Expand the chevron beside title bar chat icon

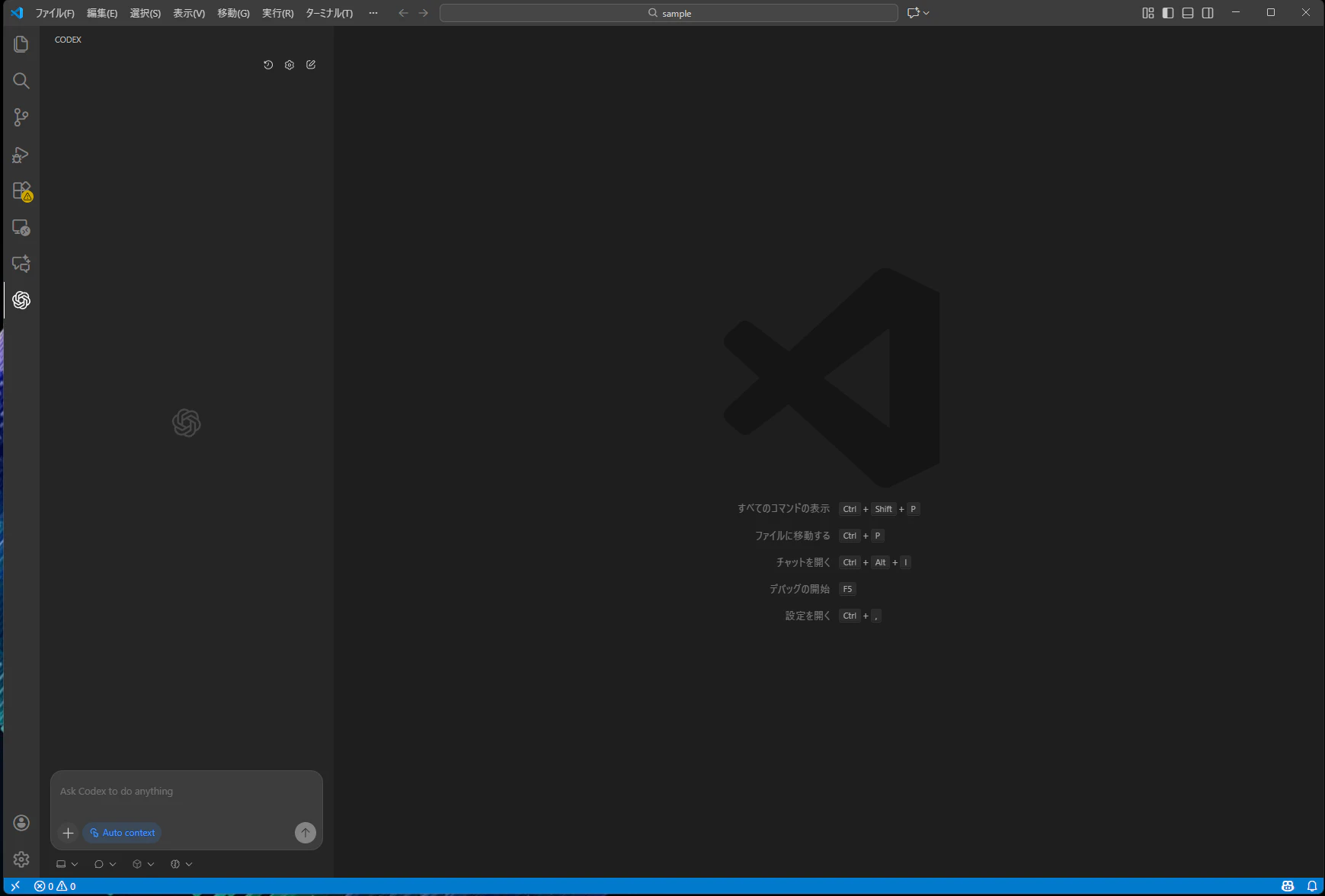click(927, 13)
